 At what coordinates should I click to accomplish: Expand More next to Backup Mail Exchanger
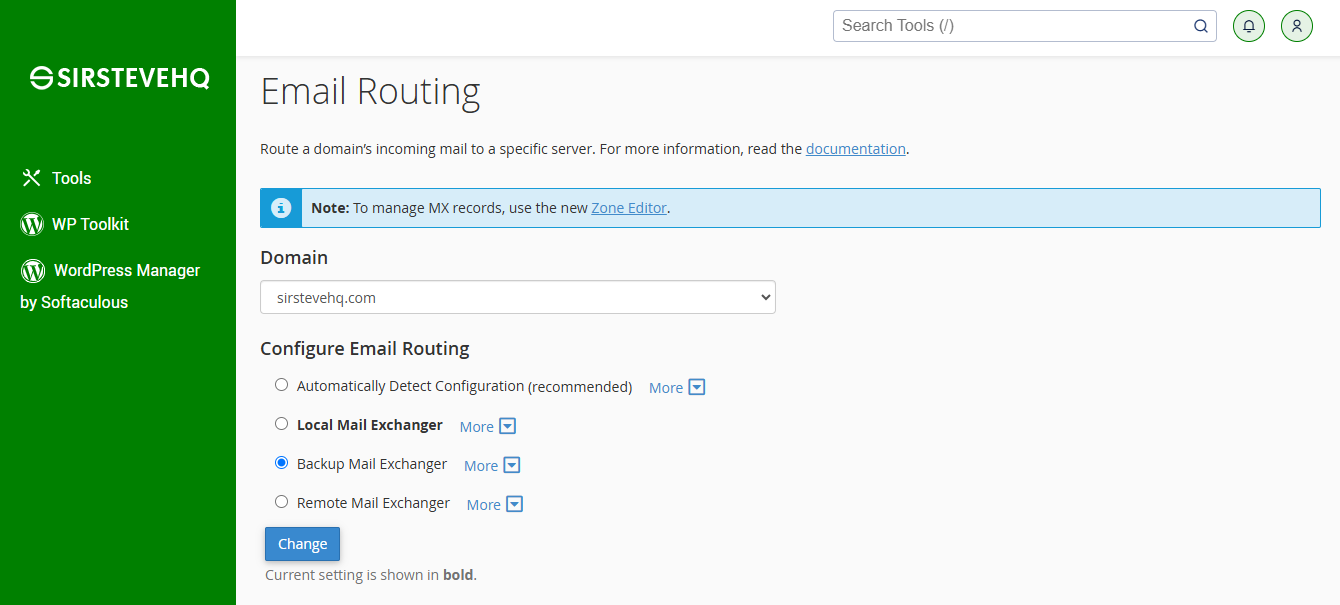[492, 465]
